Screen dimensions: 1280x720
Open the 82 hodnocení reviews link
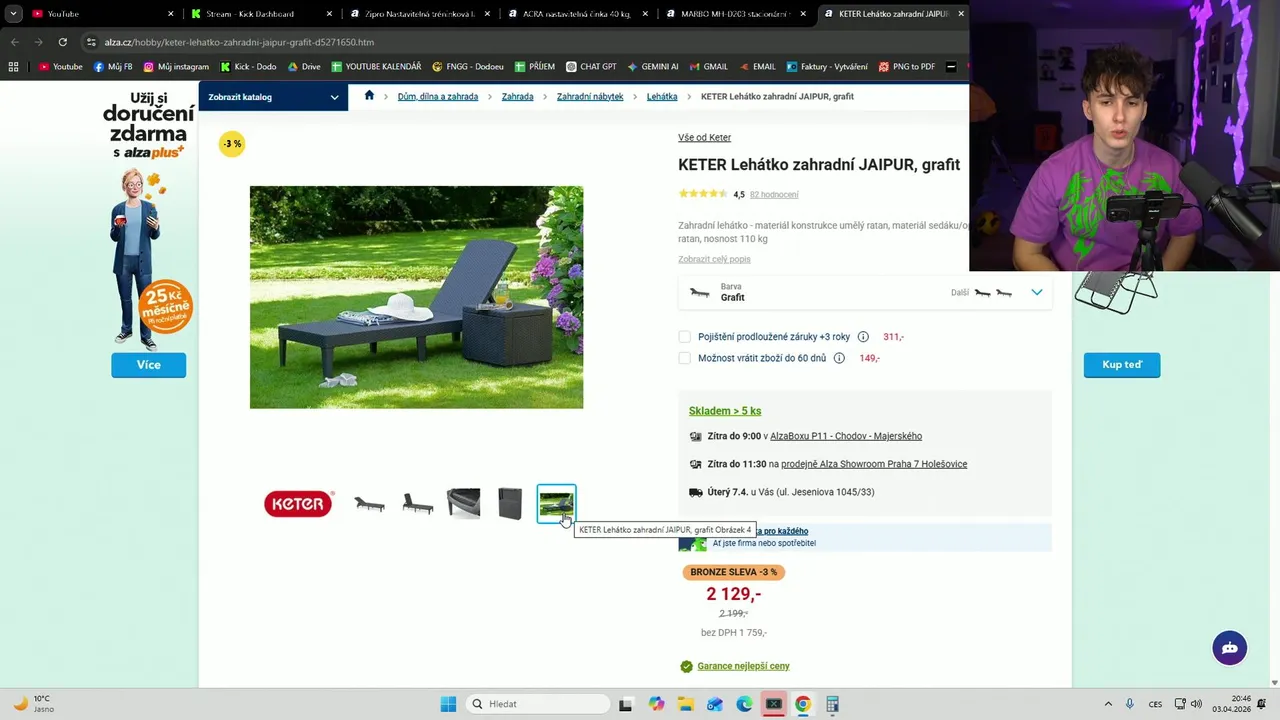coord(774,194)
